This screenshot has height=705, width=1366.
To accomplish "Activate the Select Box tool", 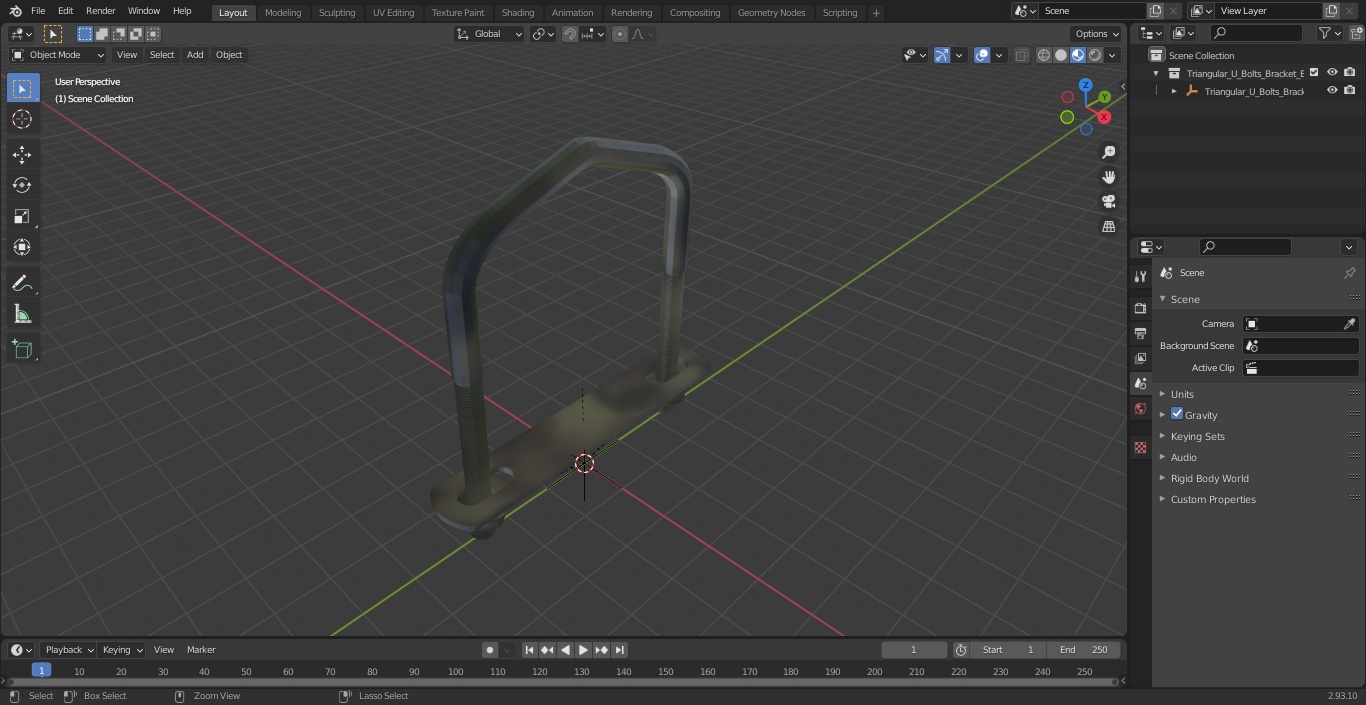I will (22, 88).
